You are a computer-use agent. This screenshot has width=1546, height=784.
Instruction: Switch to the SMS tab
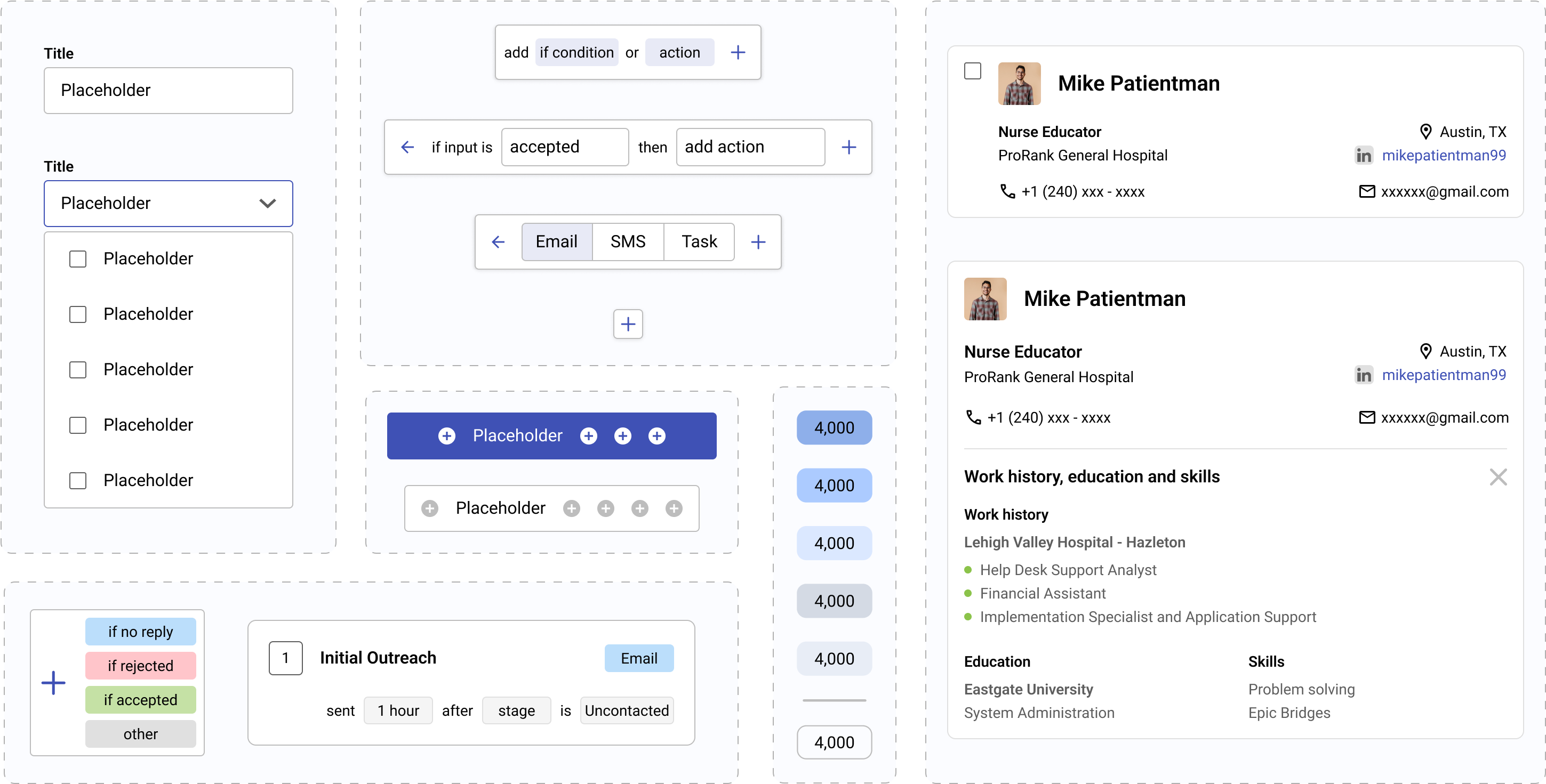tap(628, 242)
